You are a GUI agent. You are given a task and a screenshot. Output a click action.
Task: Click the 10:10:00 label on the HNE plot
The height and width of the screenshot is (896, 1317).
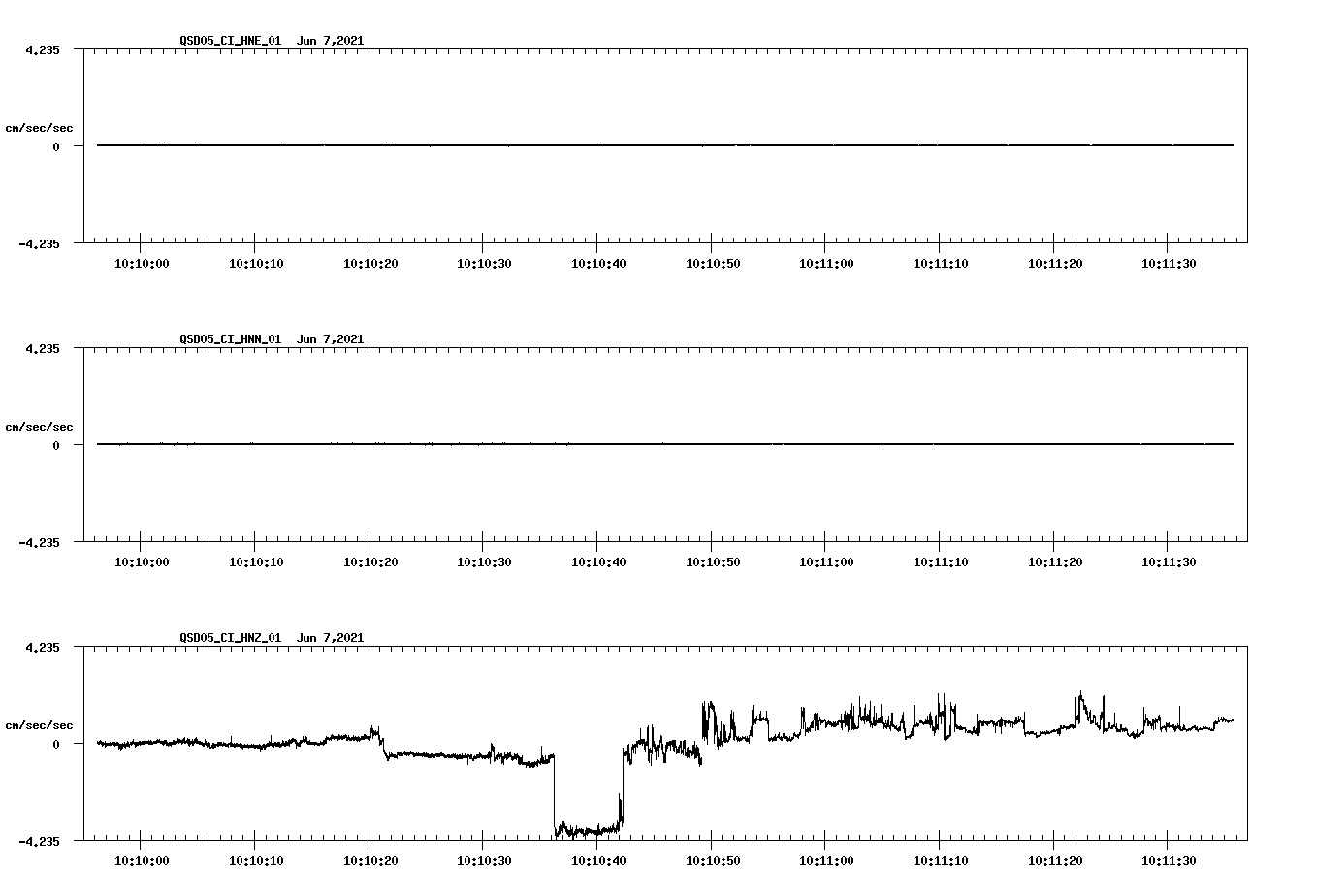point(142,264)
